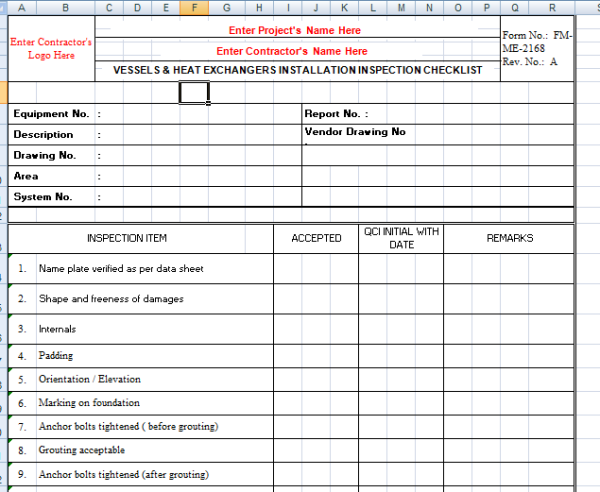Click the 'REMARKS' column heading
Image resolution: width=600 pixels, height=492 pixels.
point(509,238)
